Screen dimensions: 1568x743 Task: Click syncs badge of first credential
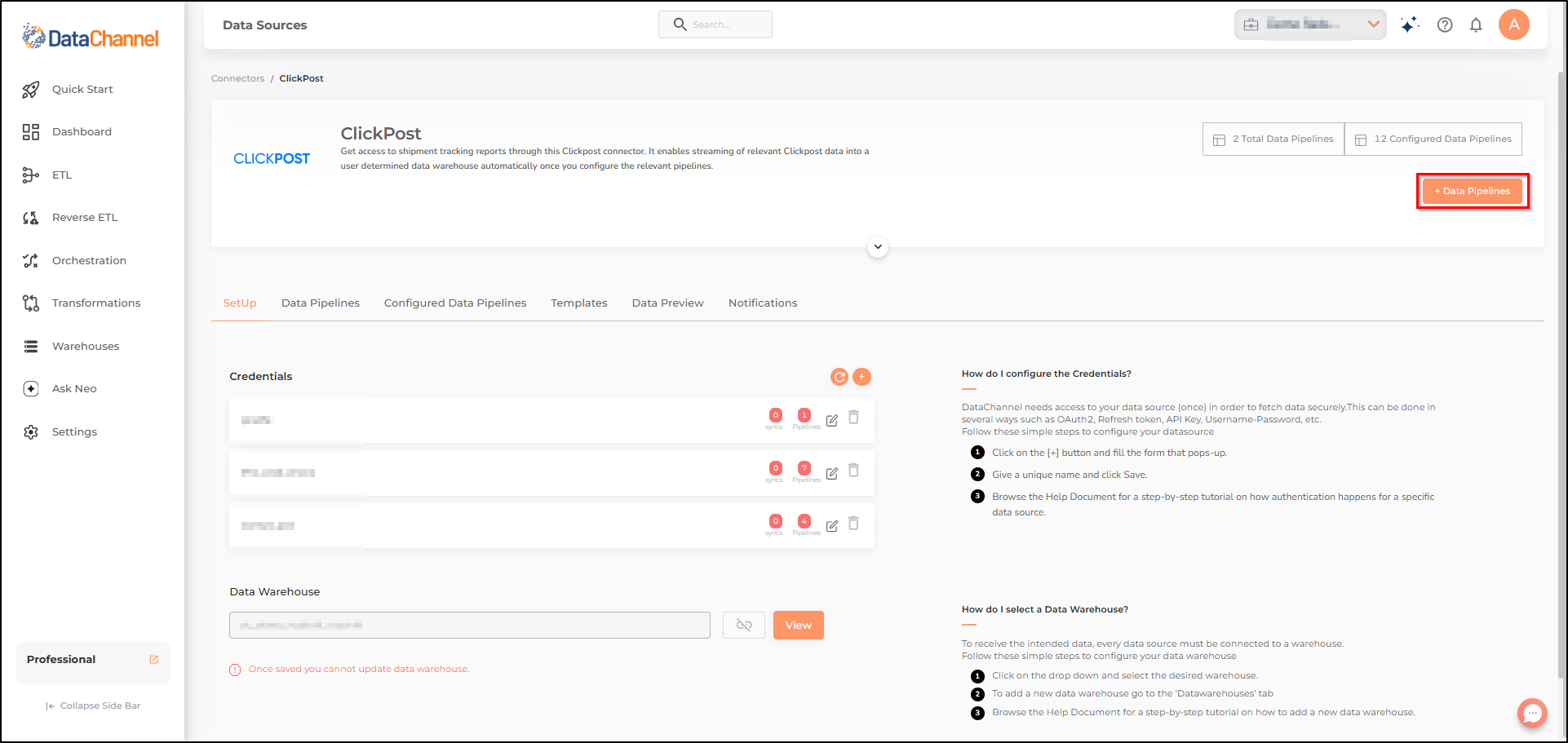point(776,415)
